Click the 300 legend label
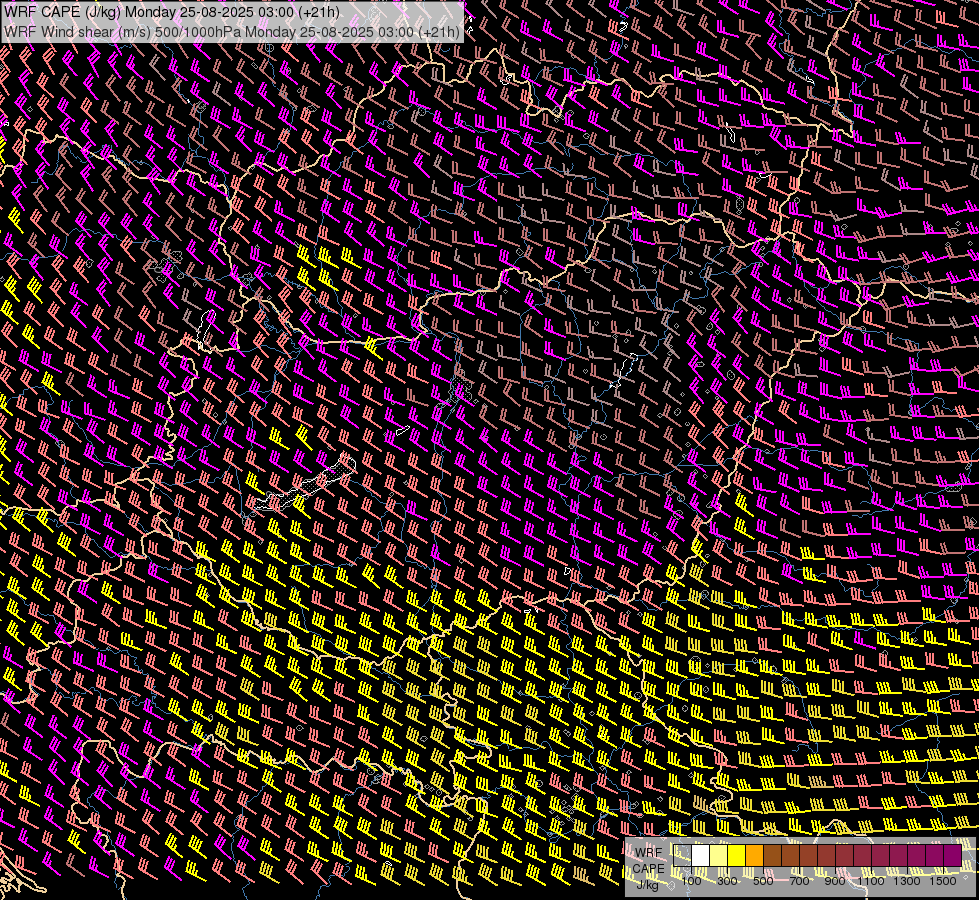 [727, 881]
